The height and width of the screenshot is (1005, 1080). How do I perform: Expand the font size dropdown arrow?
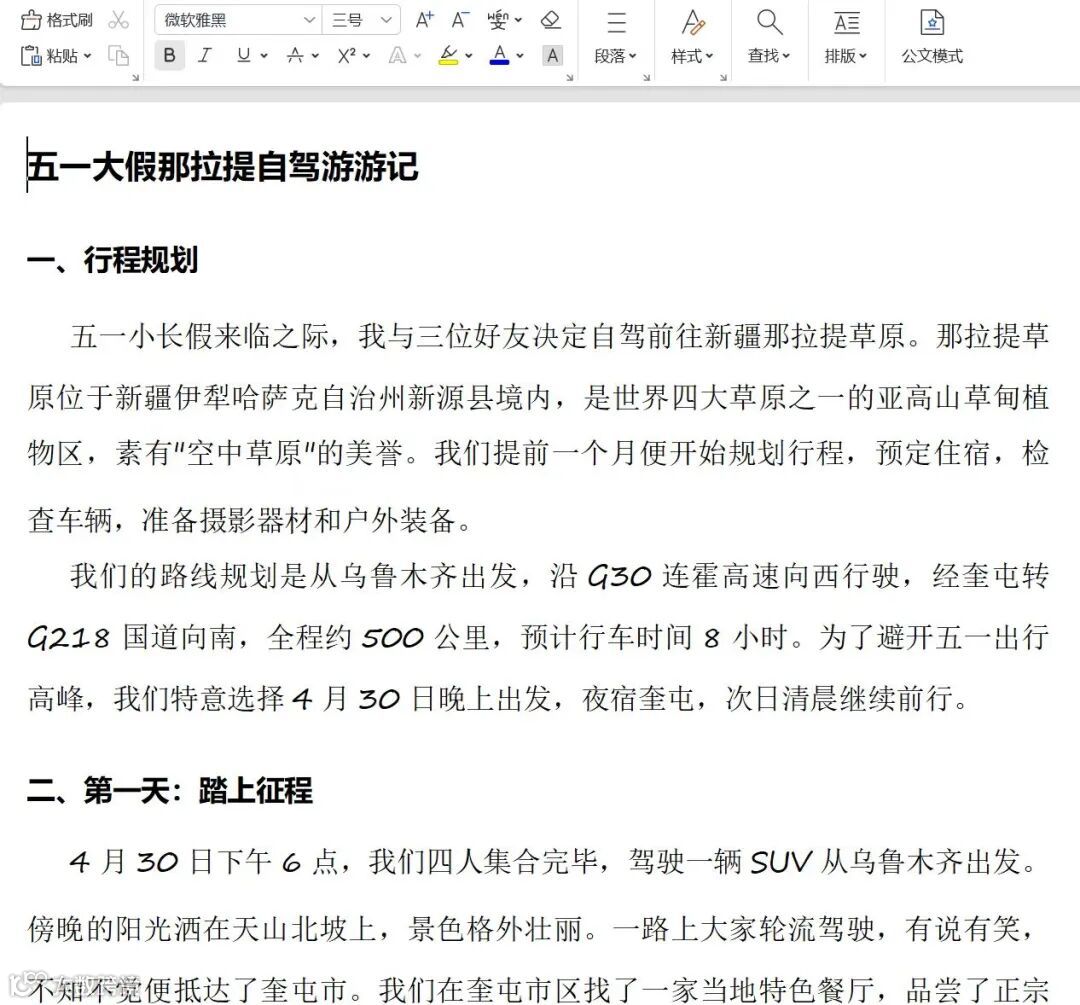[386, 20]
